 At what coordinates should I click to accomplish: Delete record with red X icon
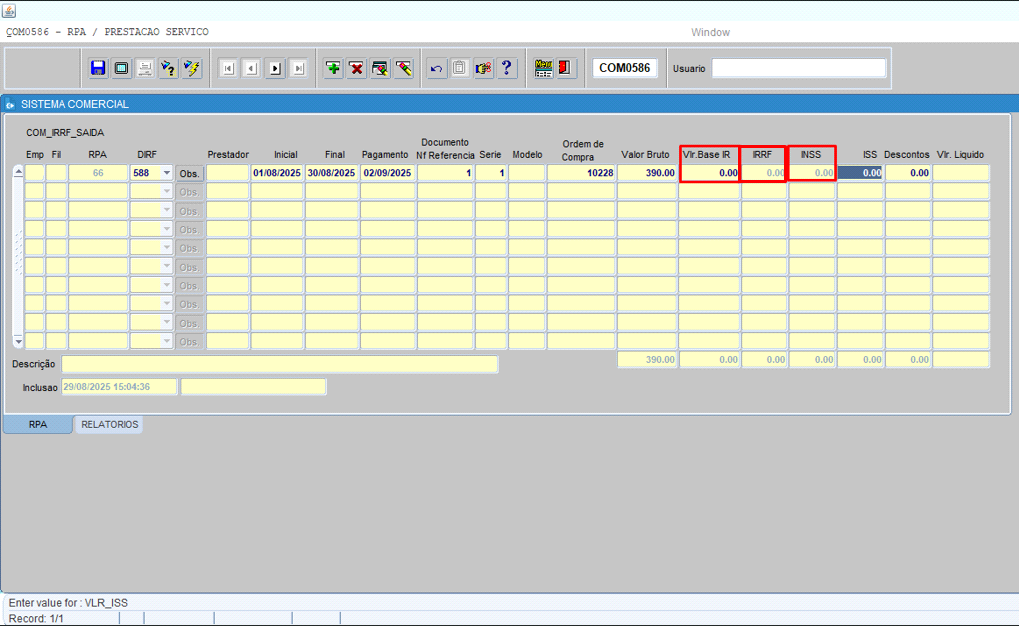(356, 68)
